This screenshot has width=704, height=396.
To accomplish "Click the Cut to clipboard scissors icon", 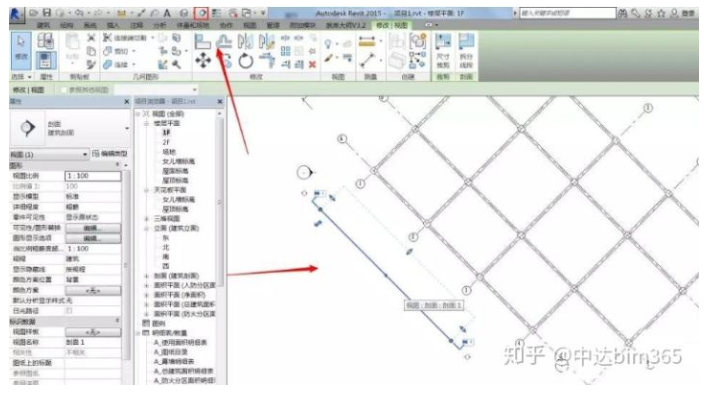I will pyautogui.click(x=91, y=38).
